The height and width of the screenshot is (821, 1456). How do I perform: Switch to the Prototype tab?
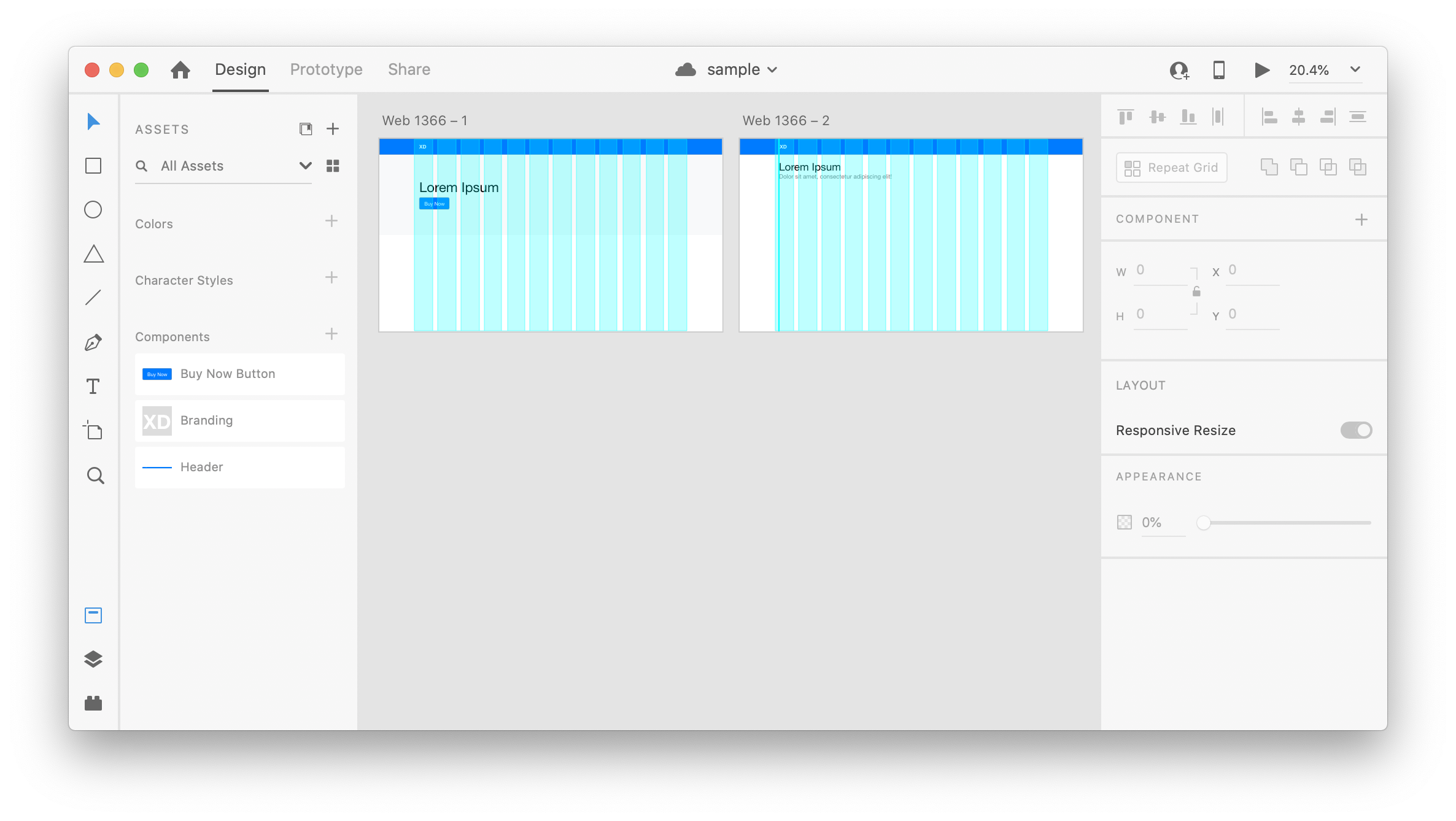pyautogui.click(x=326, y=69)
